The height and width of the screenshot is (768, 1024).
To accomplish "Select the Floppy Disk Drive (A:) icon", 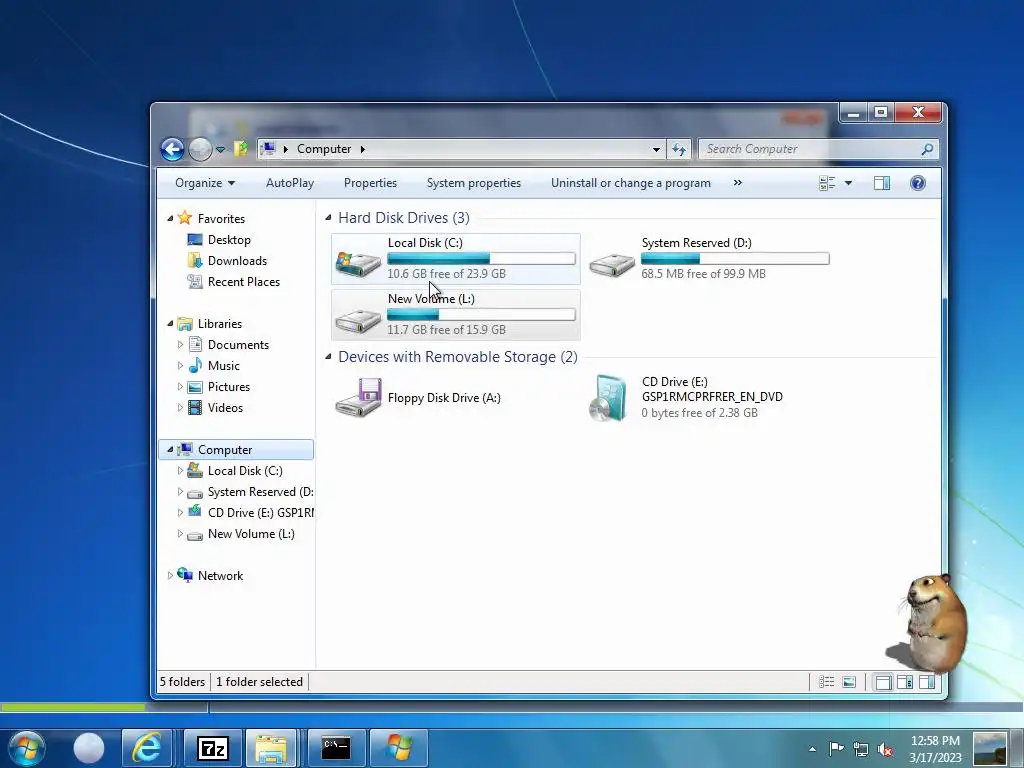I will 359,397.
